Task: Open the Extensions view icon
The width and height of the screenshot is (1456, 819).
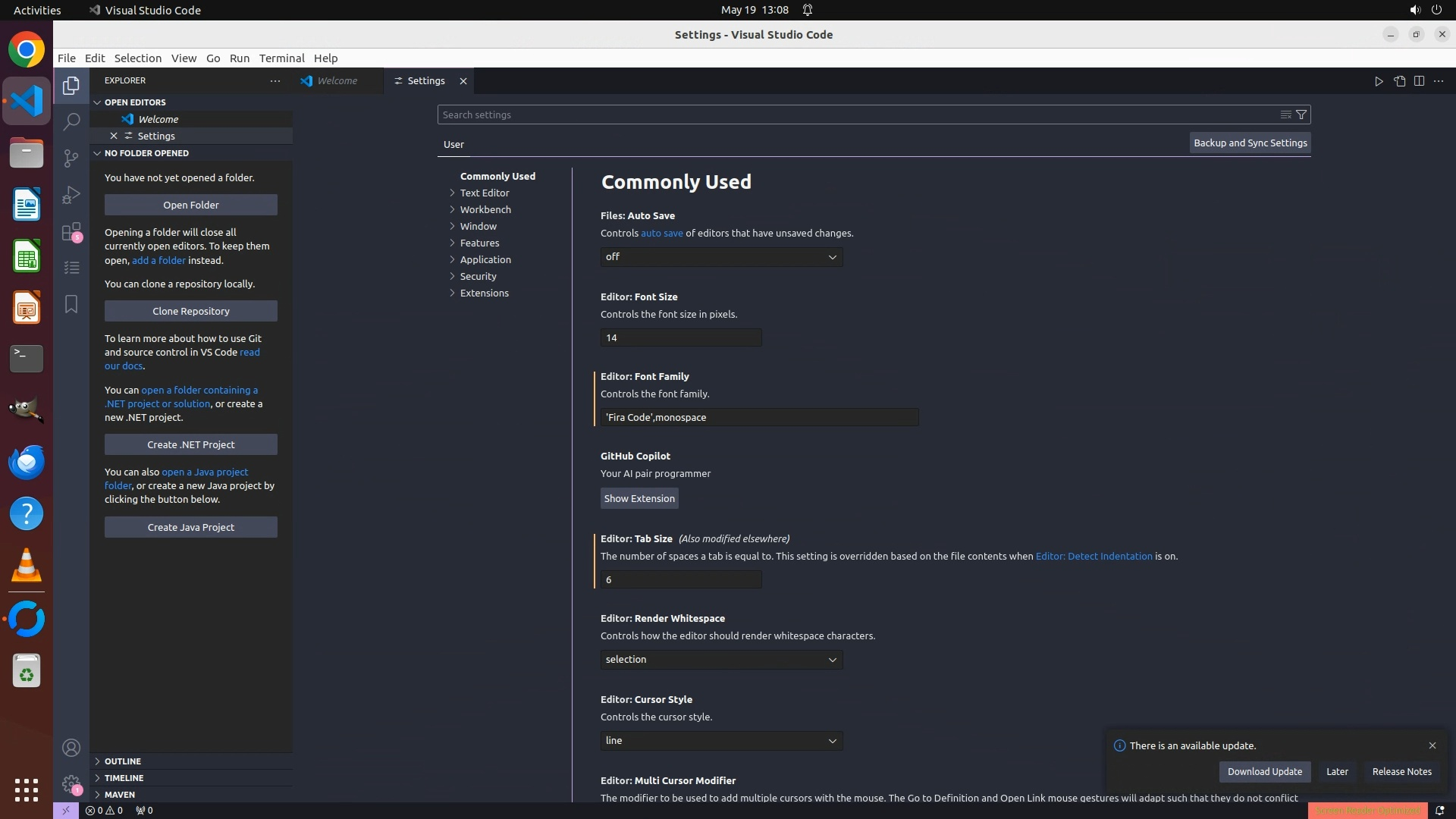Action: [x=71, y=231]
